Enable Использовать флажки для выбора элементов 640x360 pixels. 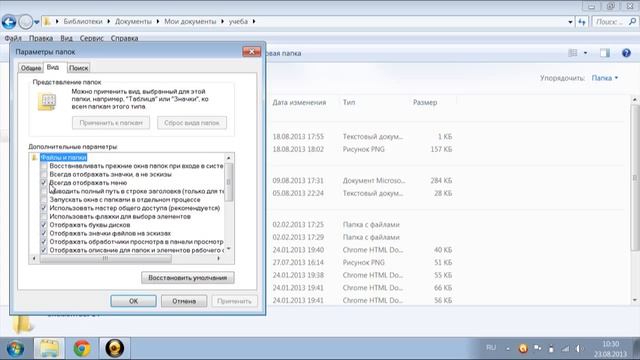(44, 216)
